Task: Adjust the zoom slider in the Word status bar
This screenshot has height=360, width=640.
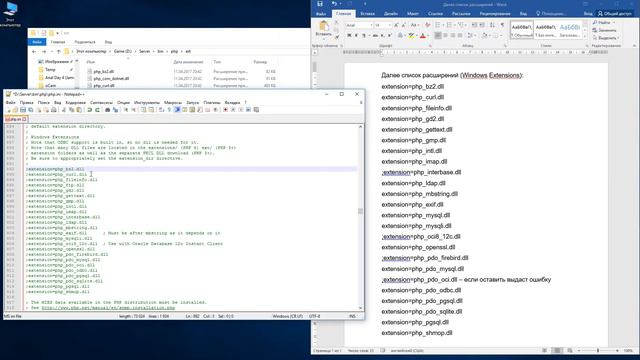Action: tap(598, 351)
